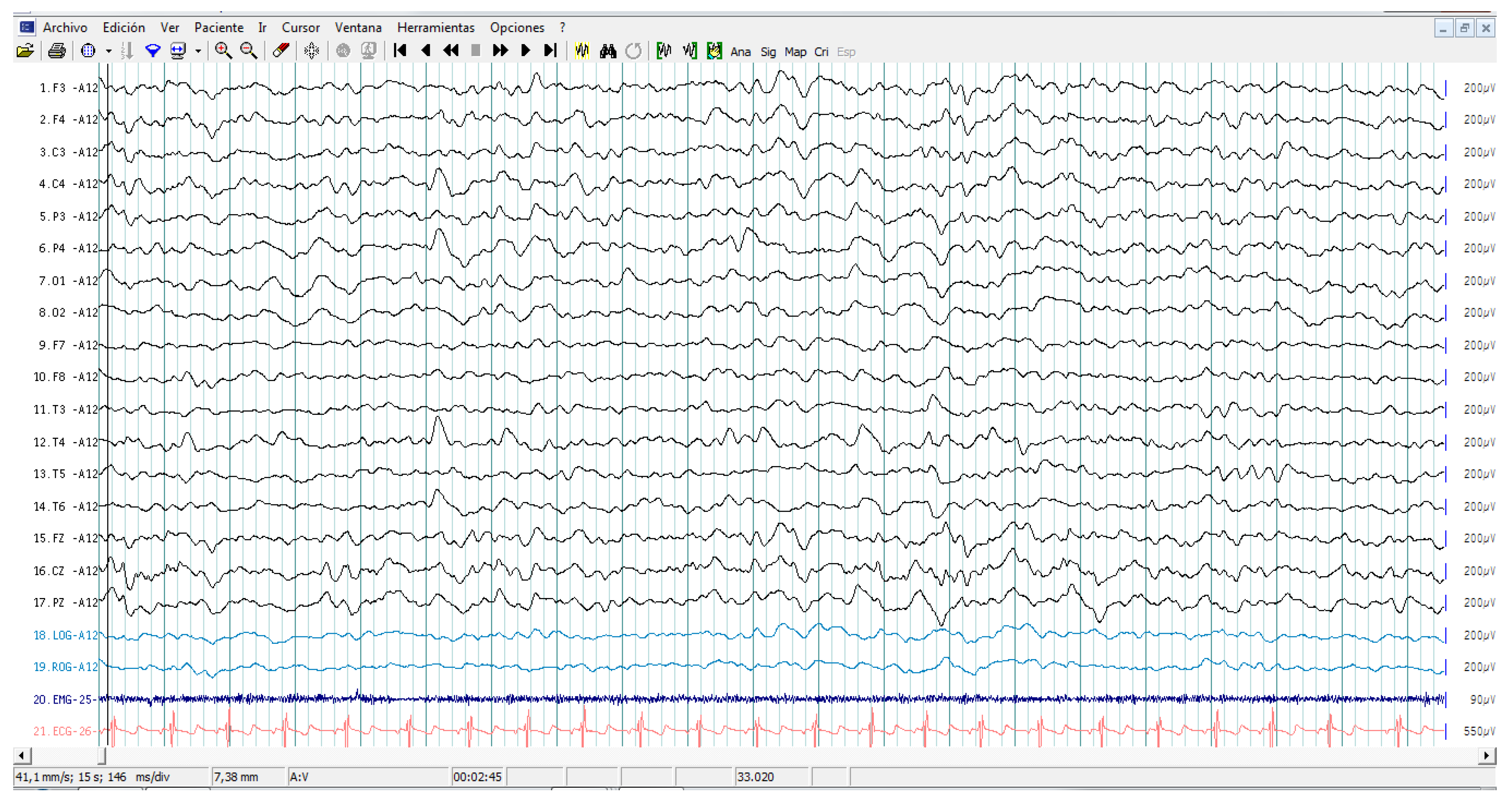Open the Herramientas menu

coord(436,28)
